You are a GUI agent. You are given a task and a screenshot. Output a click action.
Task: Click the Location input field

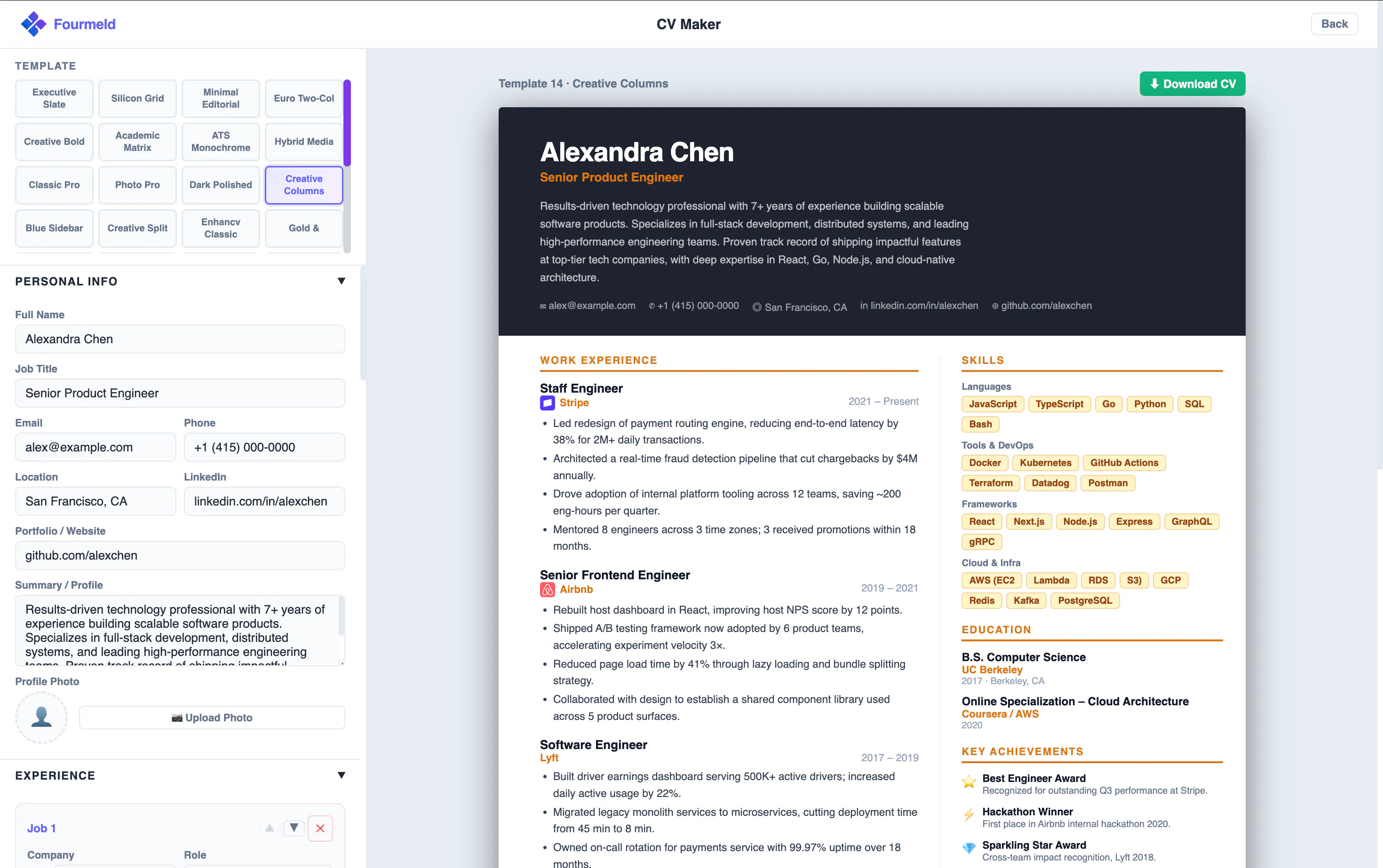coord(95,501)
